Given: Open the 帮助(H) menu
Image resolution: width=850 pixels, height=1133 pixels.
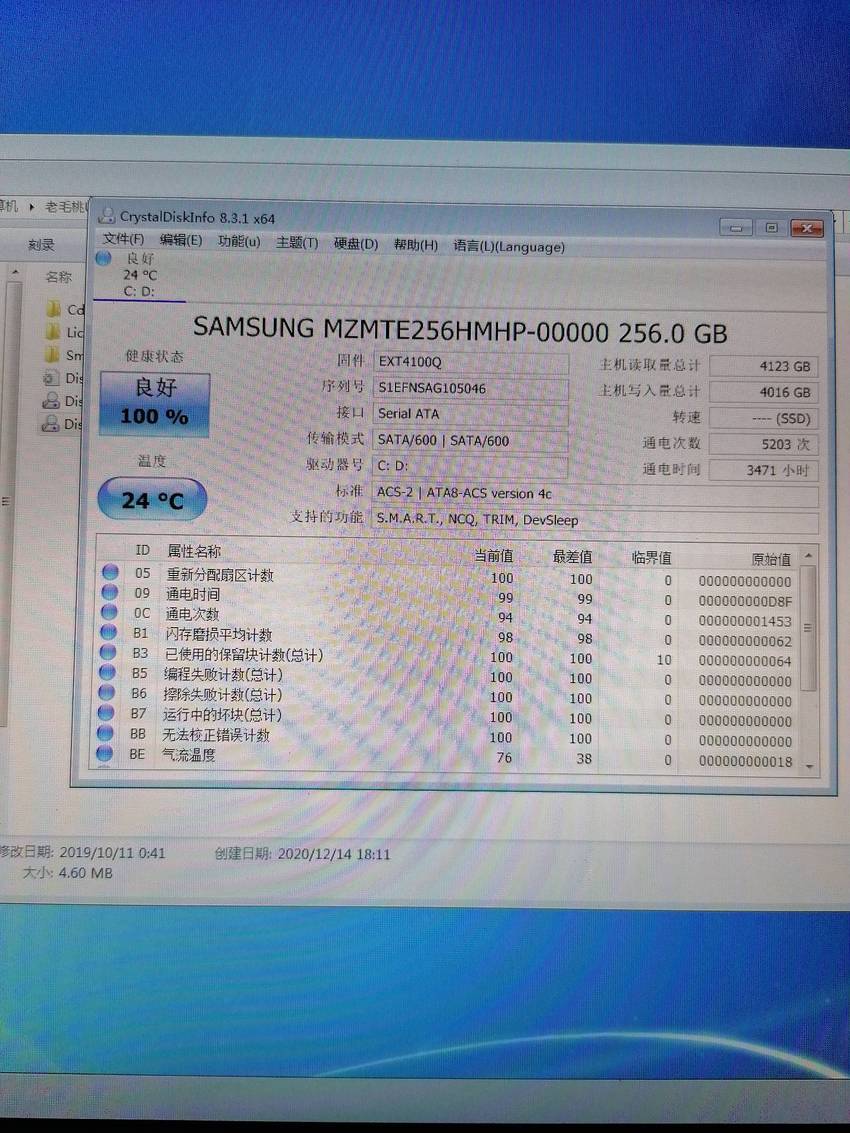Looking at the screenshot, I should coord(416,245).
